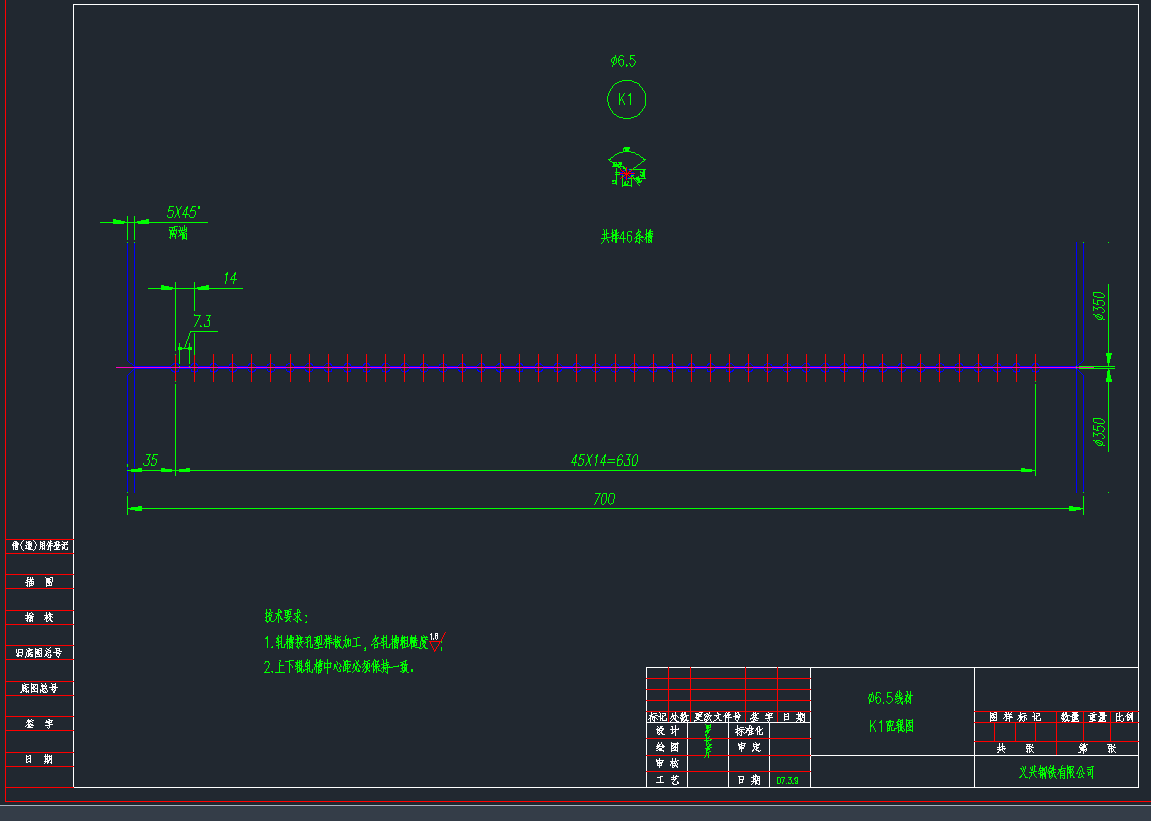The height and width of the screenshot is (821, 1151).
Task: Click the '更改文件号' header in the title block
Action: click(x=718, y=717)
